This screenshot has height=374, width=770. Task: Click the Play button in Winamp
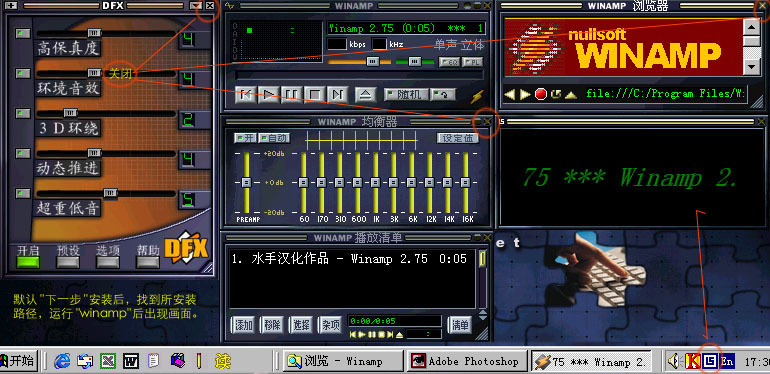pos(269,94)
